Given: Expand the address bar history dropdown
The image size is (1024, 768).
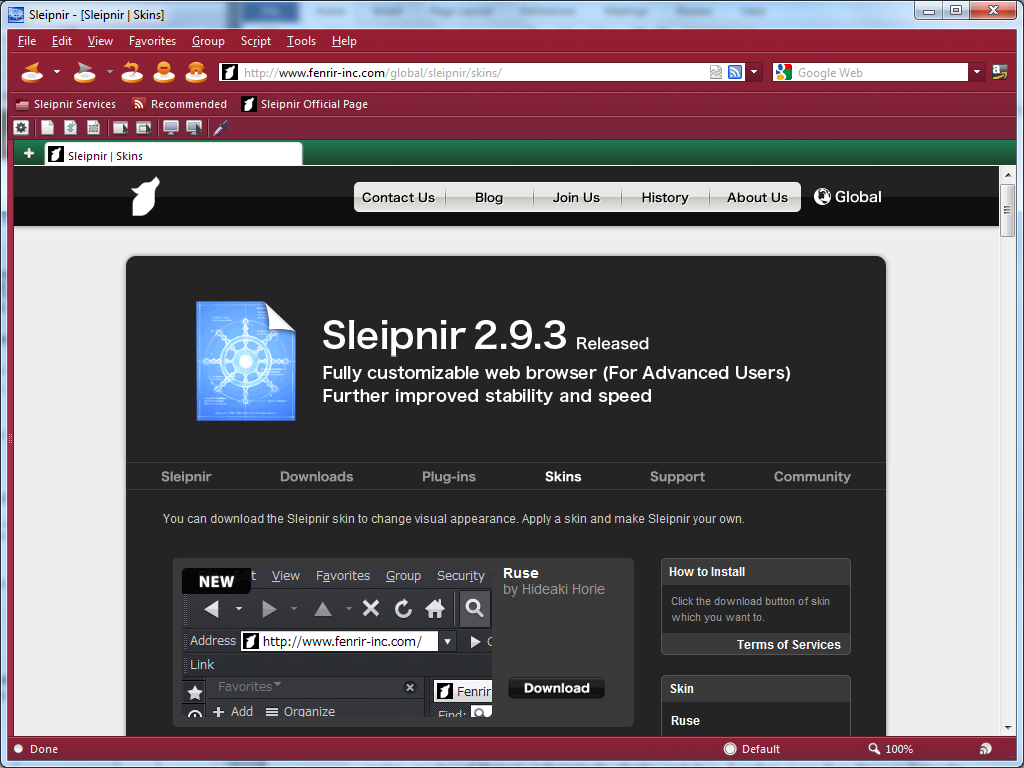Looking at the screenshot, I should pos(755,72).
